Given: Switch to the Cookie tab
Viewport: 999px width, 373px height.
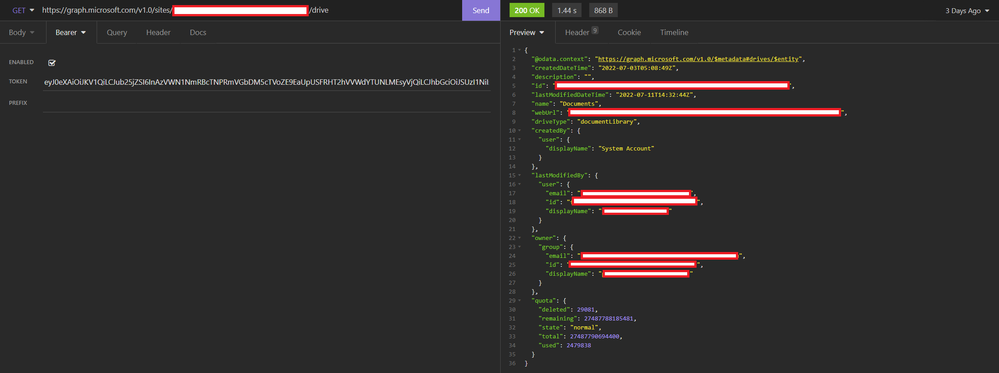Looking at the screenshot, I should (629, 33).
